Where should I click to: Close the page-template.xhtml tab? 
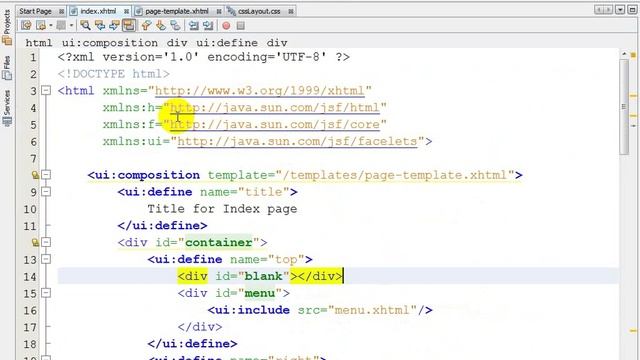click(x=219, y=11)
